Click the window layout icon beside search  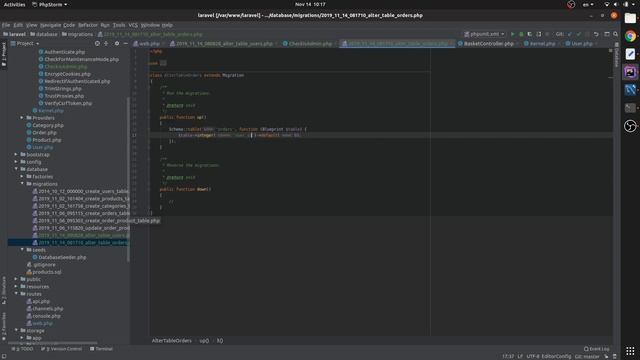pyautogui.click(x=607, y=34)
